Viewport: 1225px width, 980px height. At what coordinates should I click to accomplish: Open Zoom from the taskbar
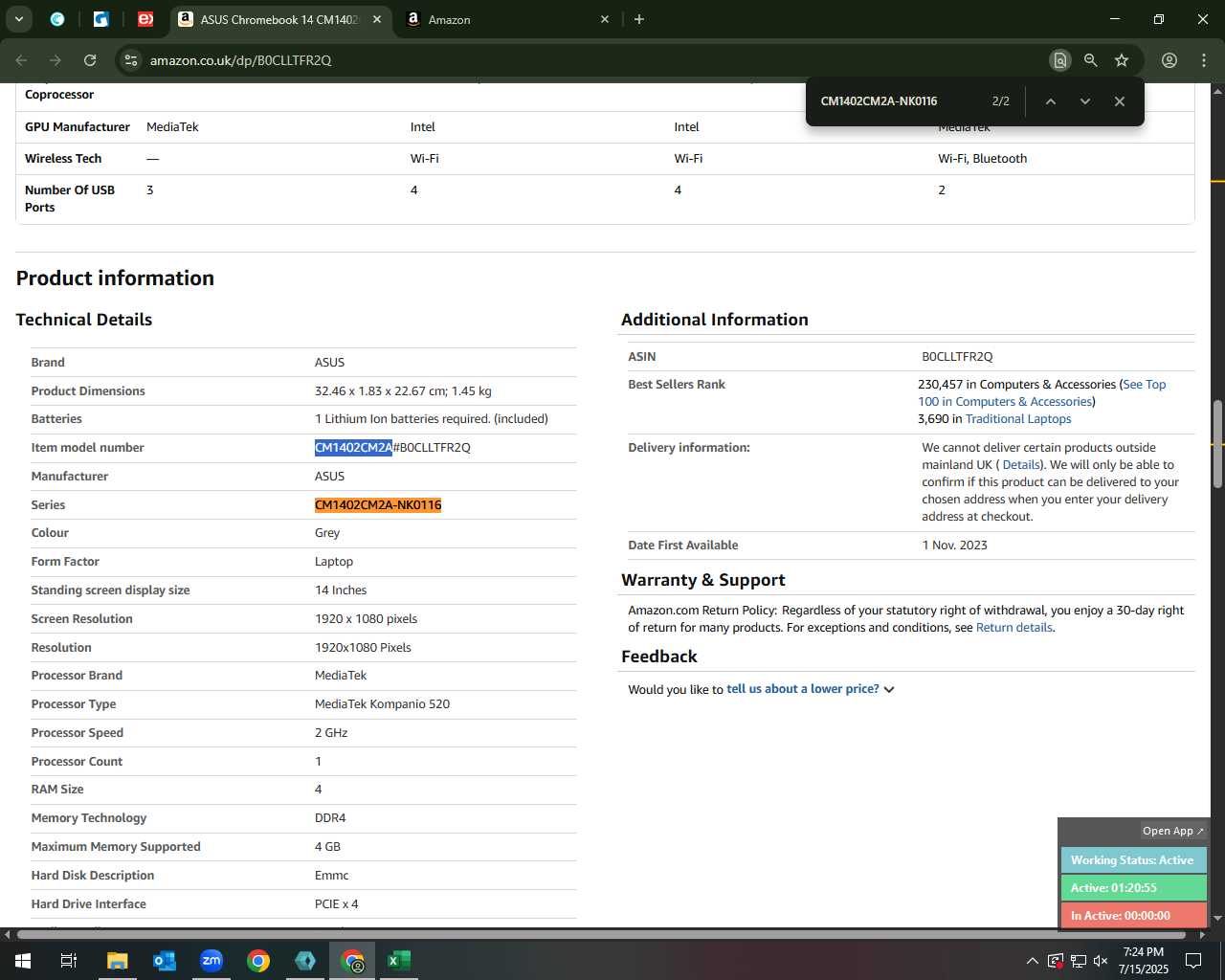tap(211, 960)
